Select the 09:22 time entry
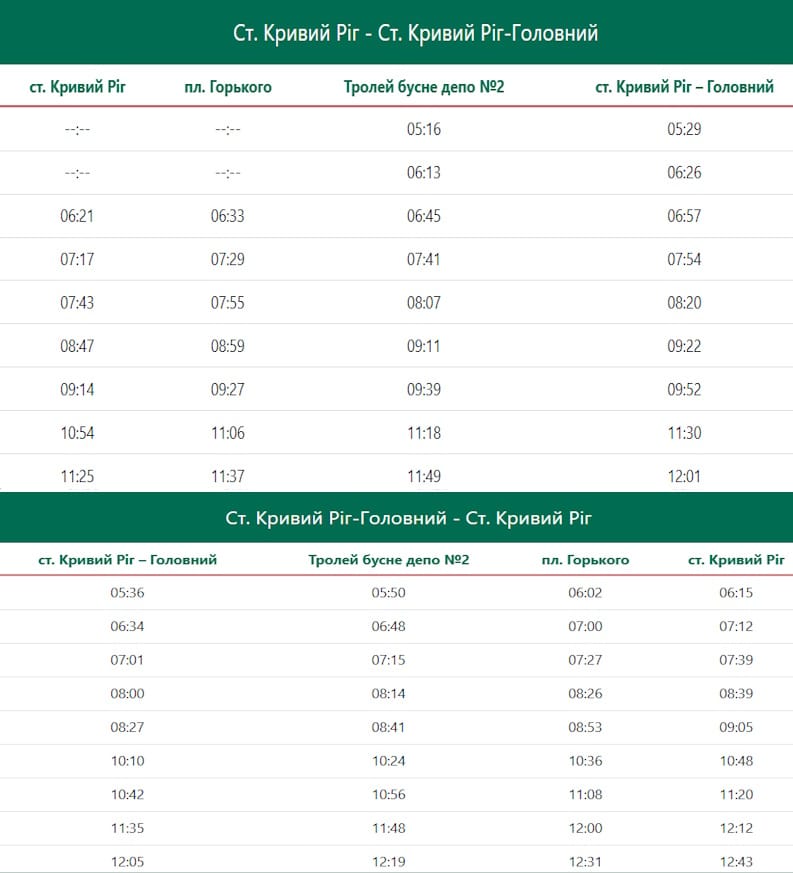The height and width of the screenshot is (873, 793). 684,346
